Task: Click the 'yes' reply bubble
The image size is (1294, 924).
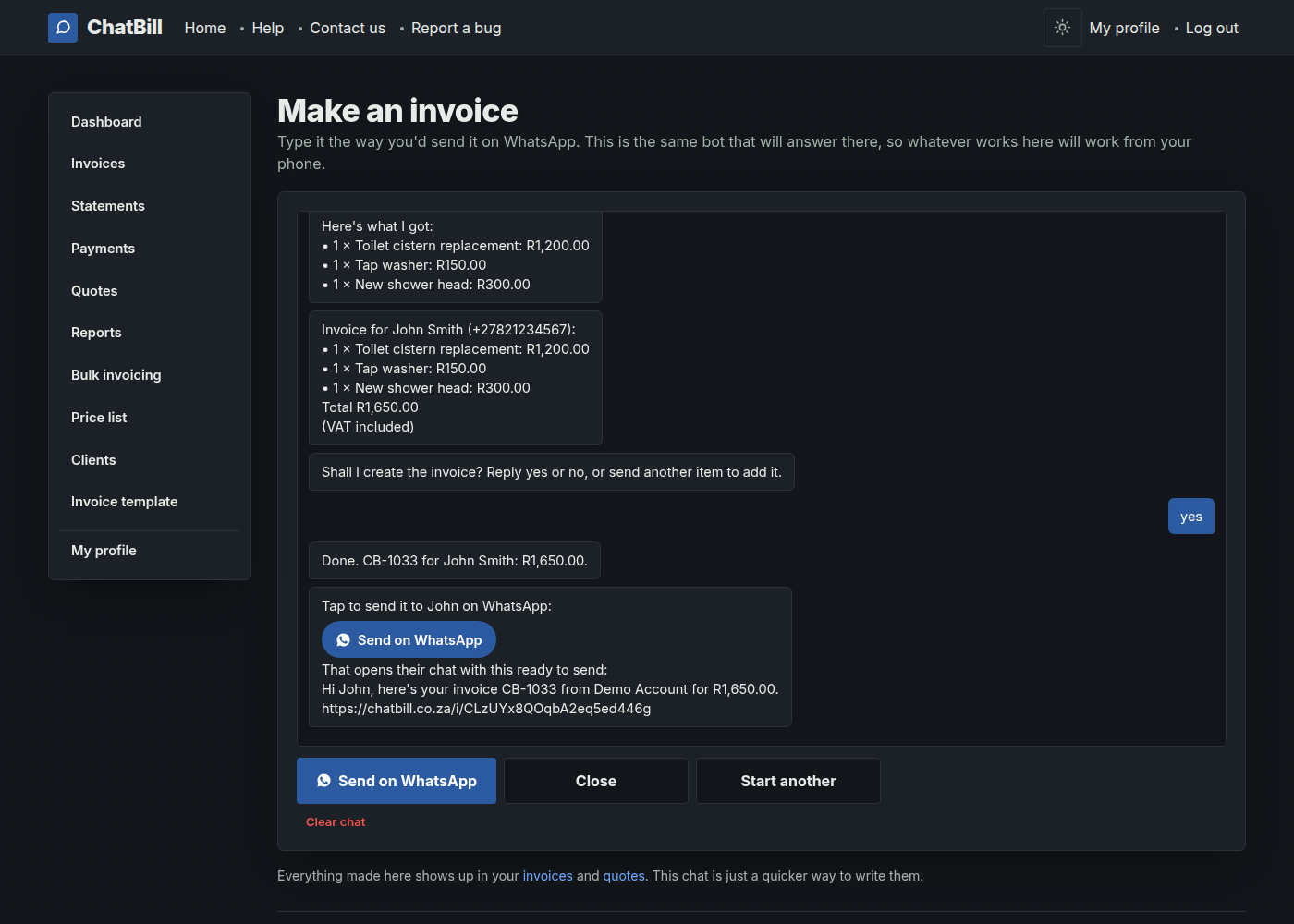Action: 1191,517
